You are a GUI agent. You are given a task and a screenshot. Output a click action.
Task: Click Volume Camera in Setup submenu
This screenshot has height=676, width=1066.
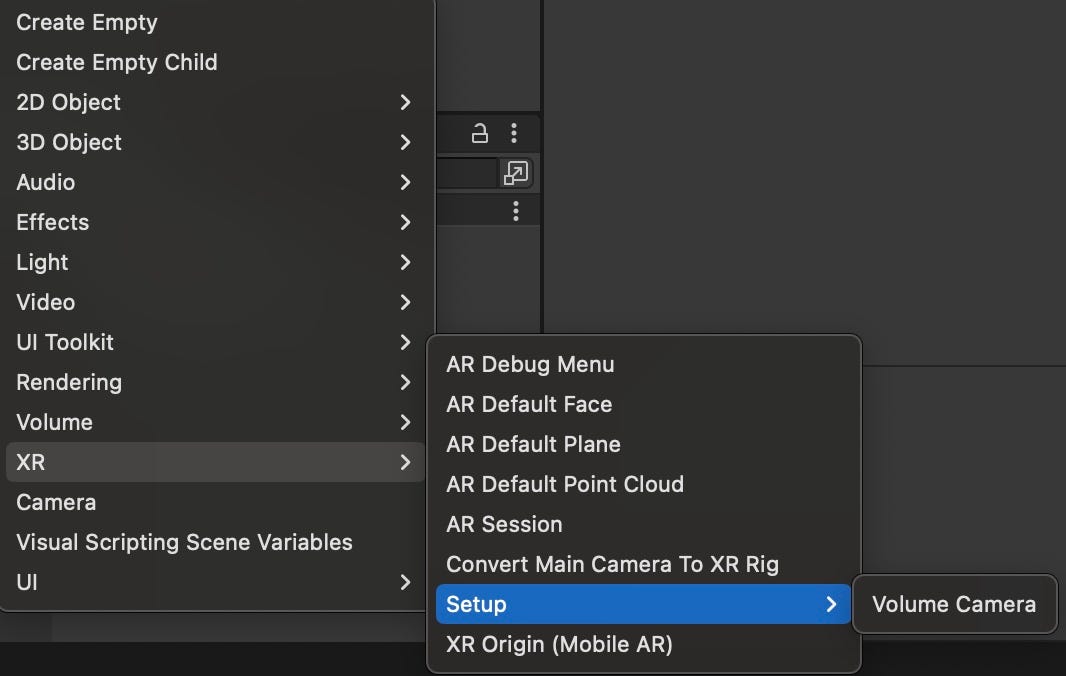tap(954, 604)
